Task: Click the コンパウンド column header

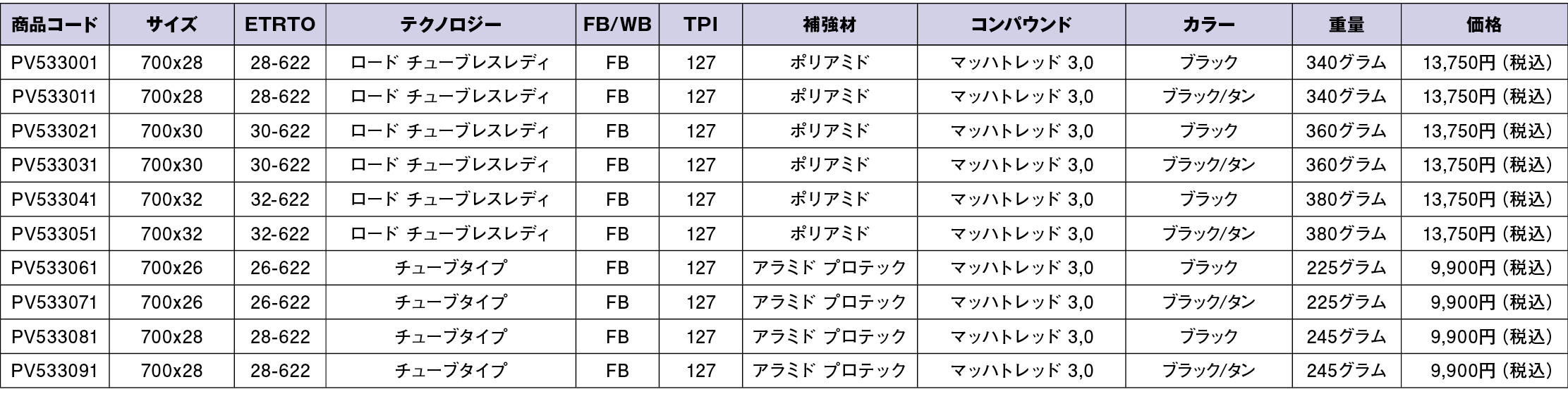Action: point(1021,25)
